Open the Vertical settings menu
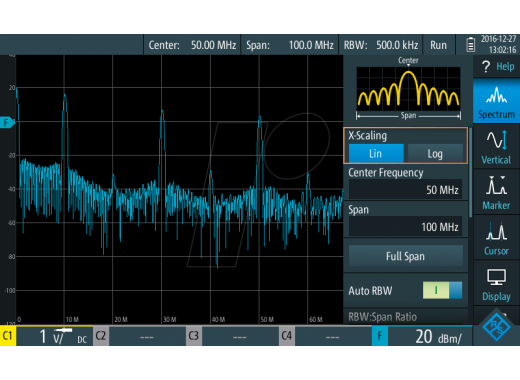 point(497,147)
